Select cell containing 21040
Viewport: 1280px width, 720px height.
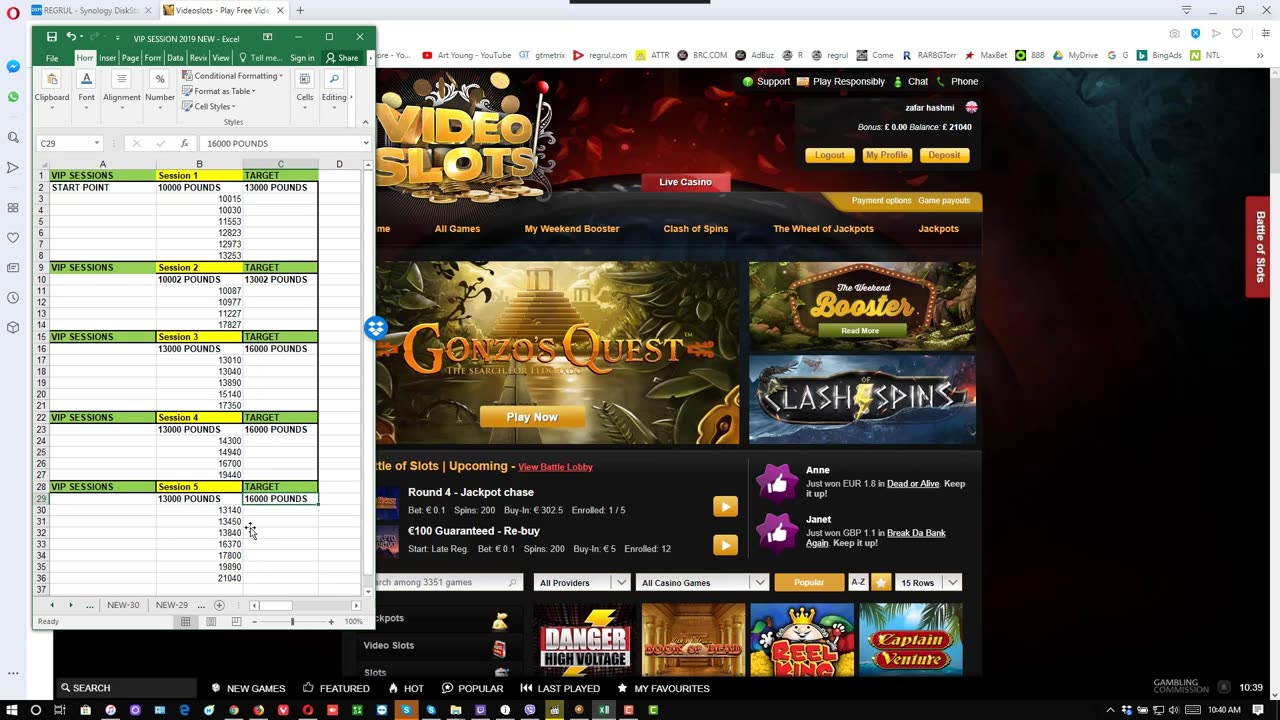pyautogui.click(x=199, y=579)
